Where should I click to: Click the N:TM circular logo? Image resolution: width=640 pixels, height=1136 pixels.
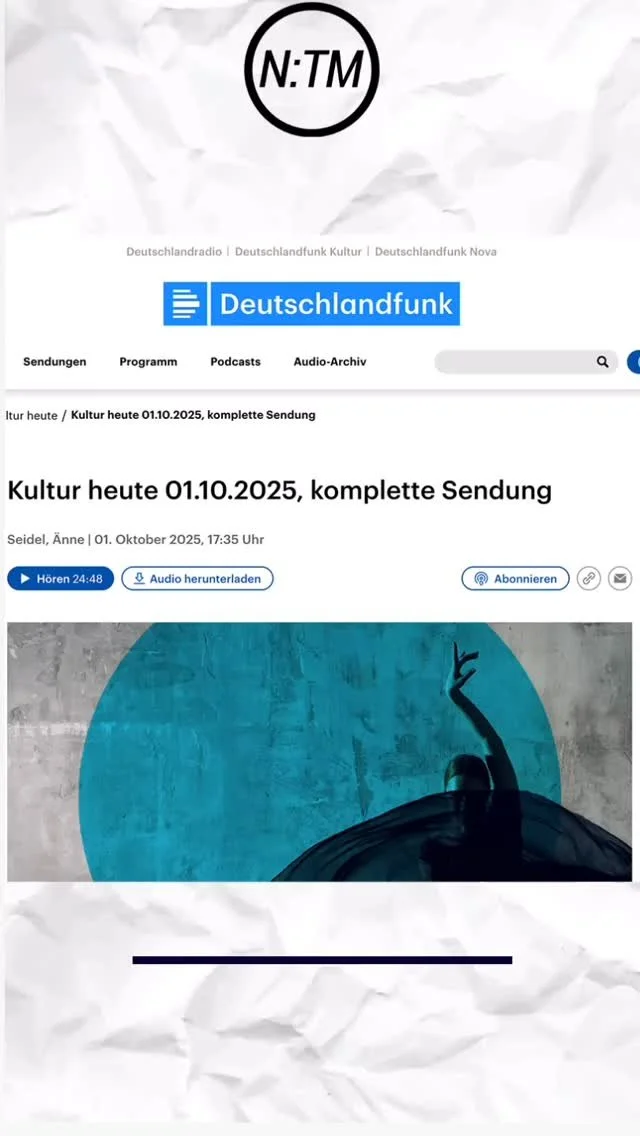[x=312, y=70]
